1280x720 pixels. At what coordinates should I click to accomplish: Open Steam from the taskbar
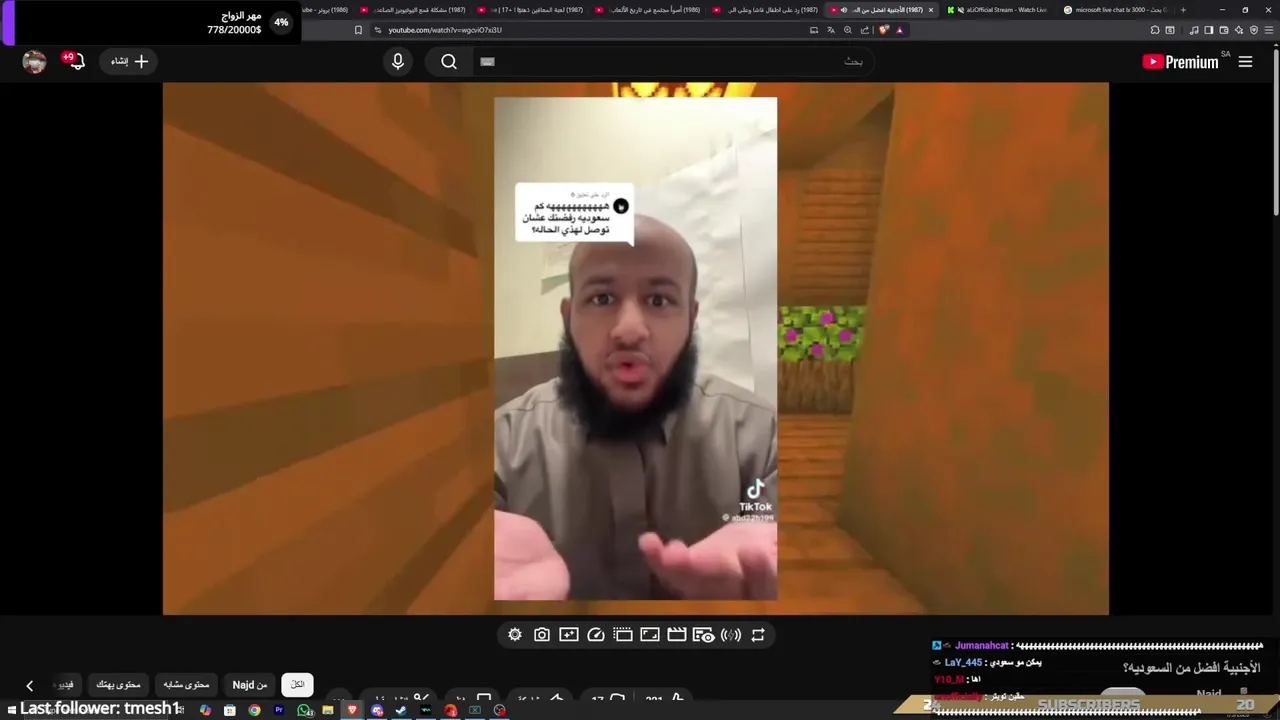click(401, 711)
